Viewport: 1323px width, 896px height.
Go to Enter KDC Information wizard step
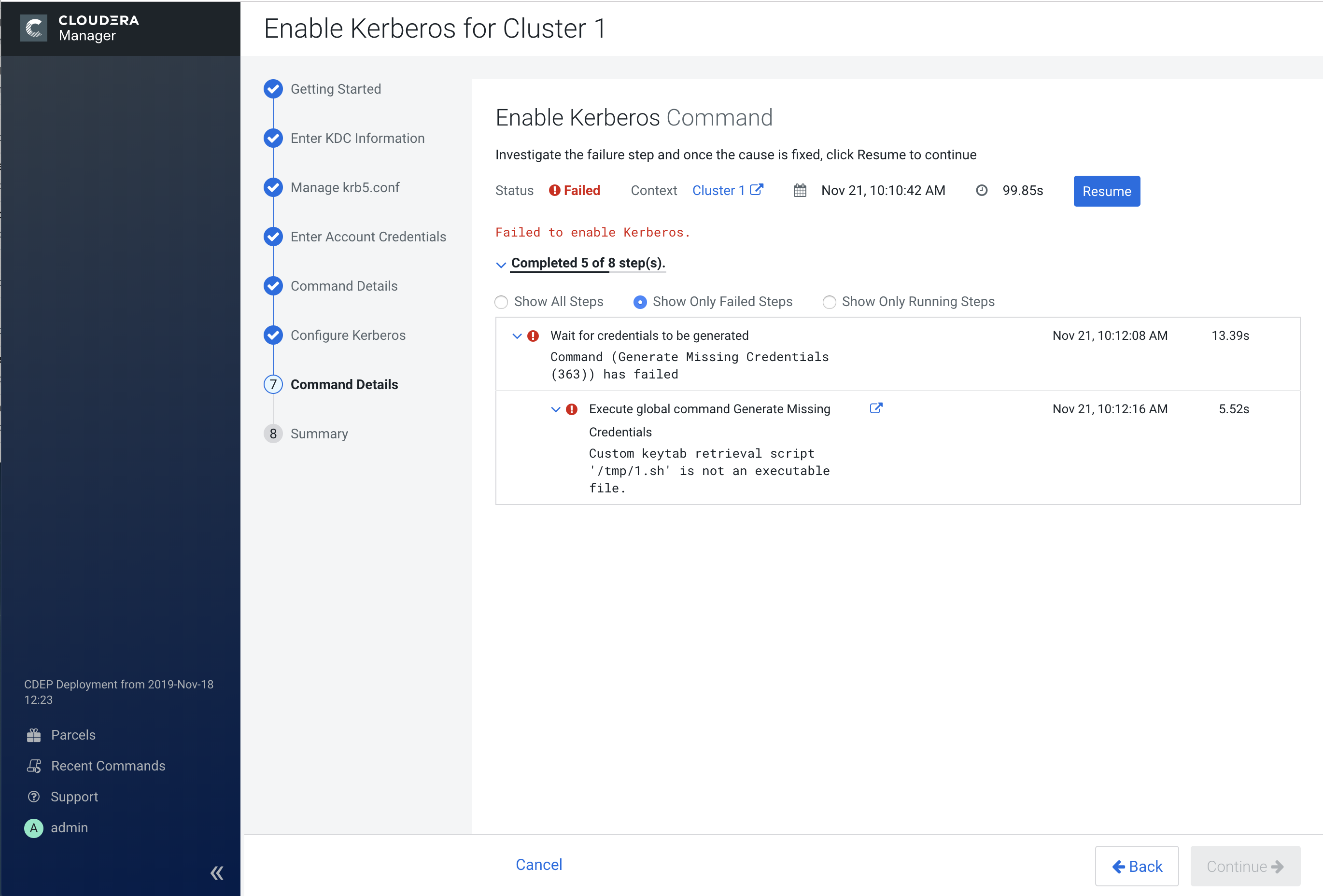357,139
